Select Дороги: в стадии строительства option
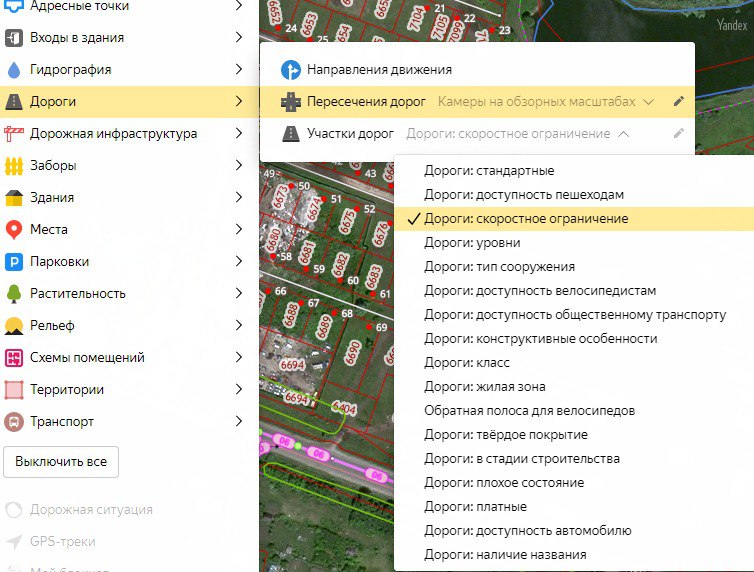The width and height of the screenshot is (754, 572). [x=574, y=459]
